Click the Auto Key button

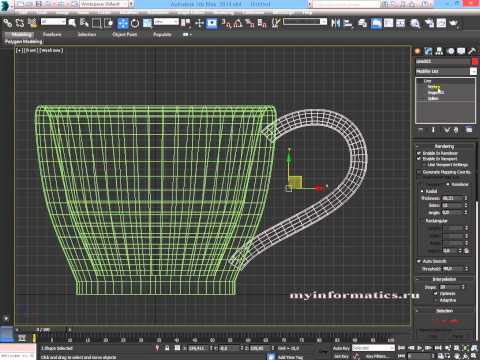pos(341,348)
